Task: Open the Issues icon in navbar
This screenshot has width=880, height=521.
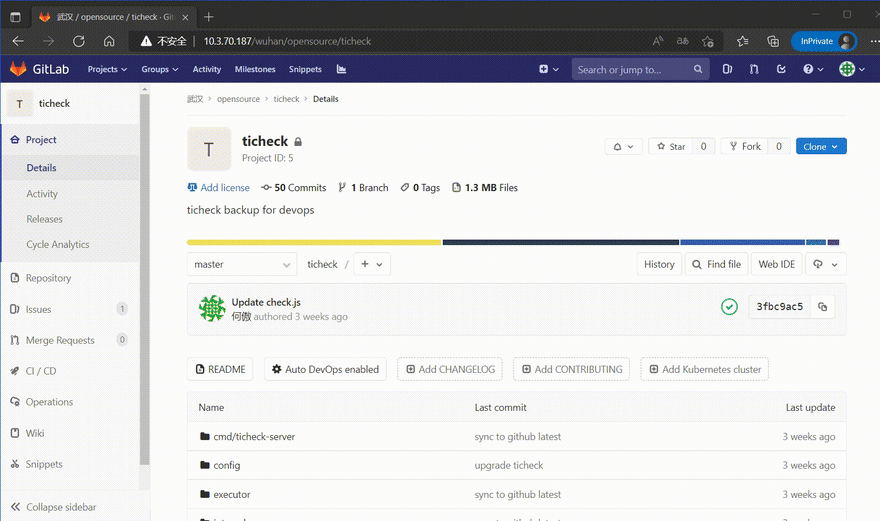Action: (727, 69)
